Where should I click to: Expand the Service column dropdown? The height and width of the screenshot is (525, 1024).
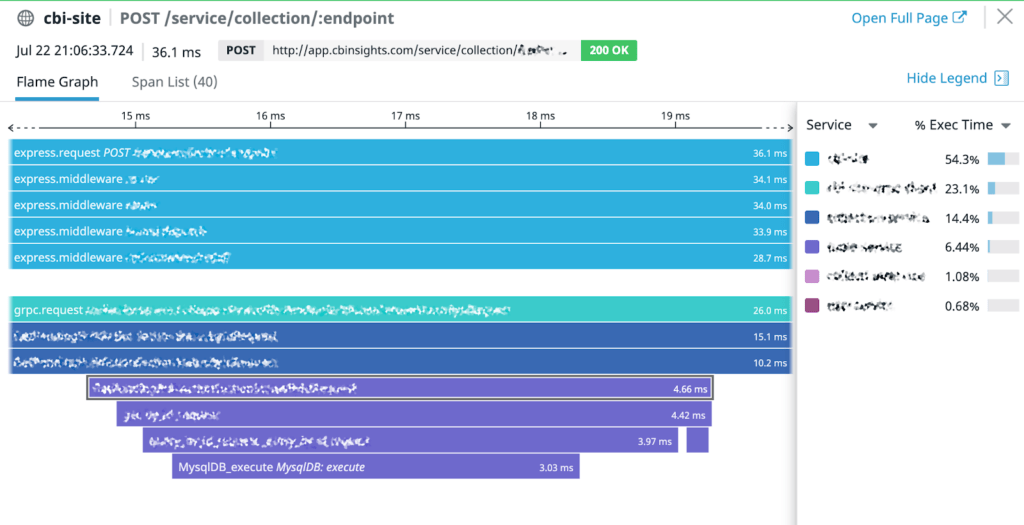(873, 126)
